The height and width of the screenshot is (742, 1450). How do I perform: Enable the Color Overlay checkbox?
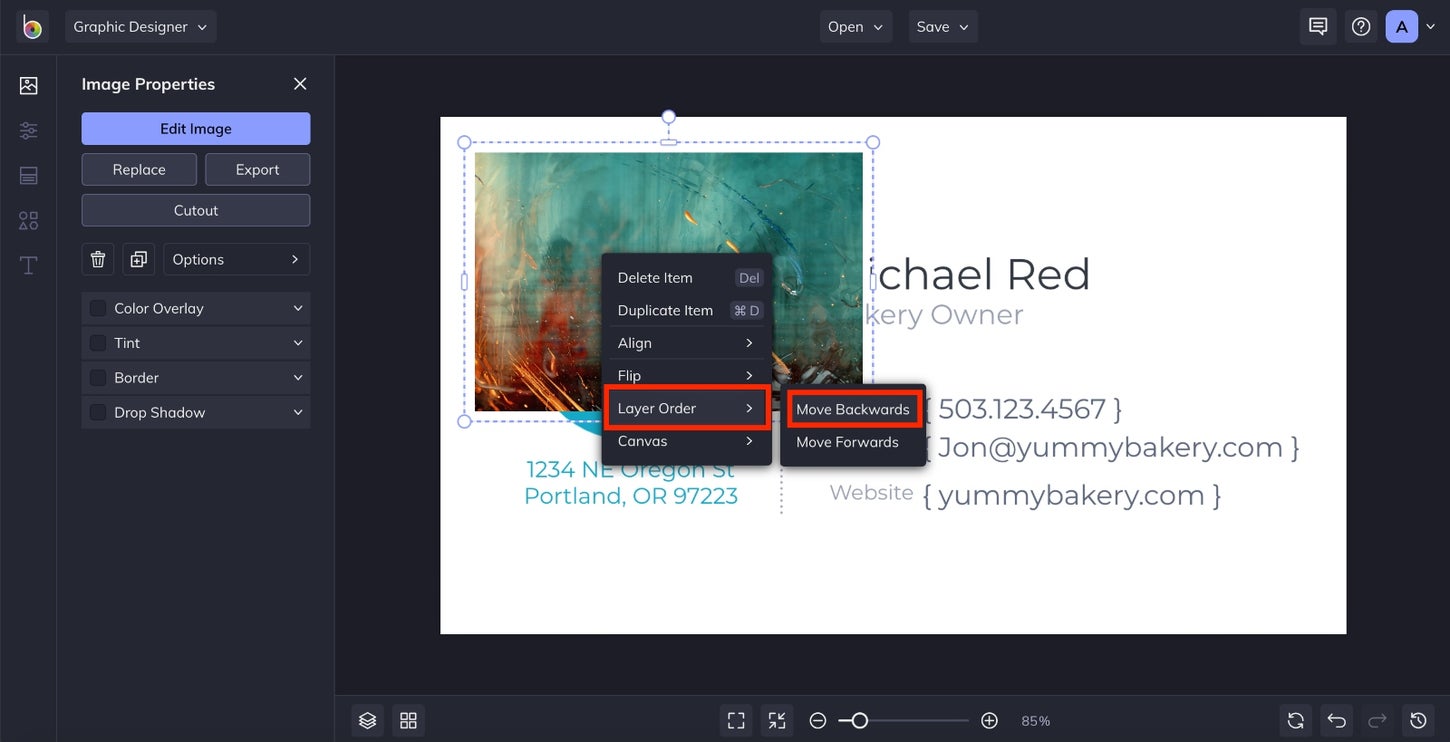click(x=97, y=307)
